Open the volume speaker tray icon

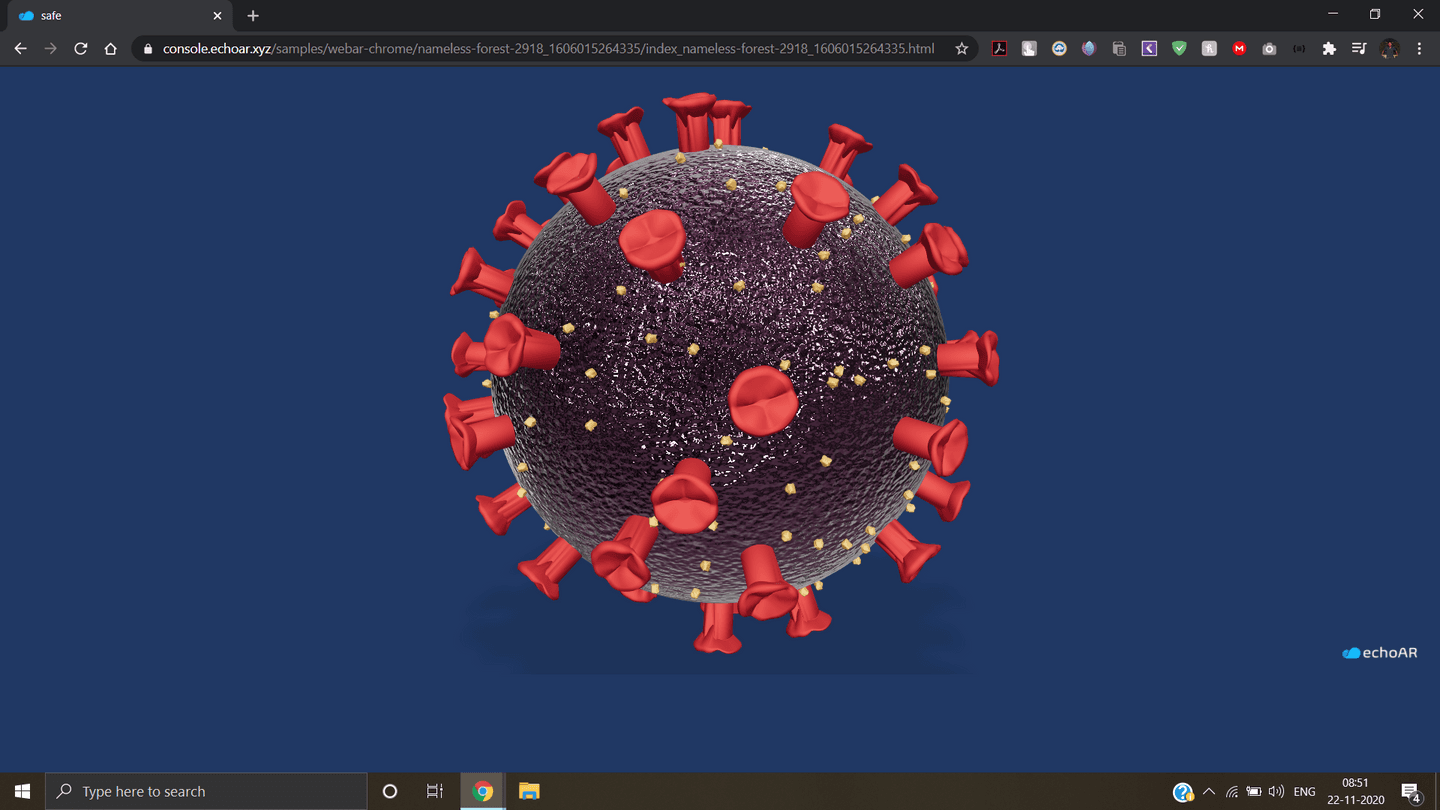point(1276,791)
